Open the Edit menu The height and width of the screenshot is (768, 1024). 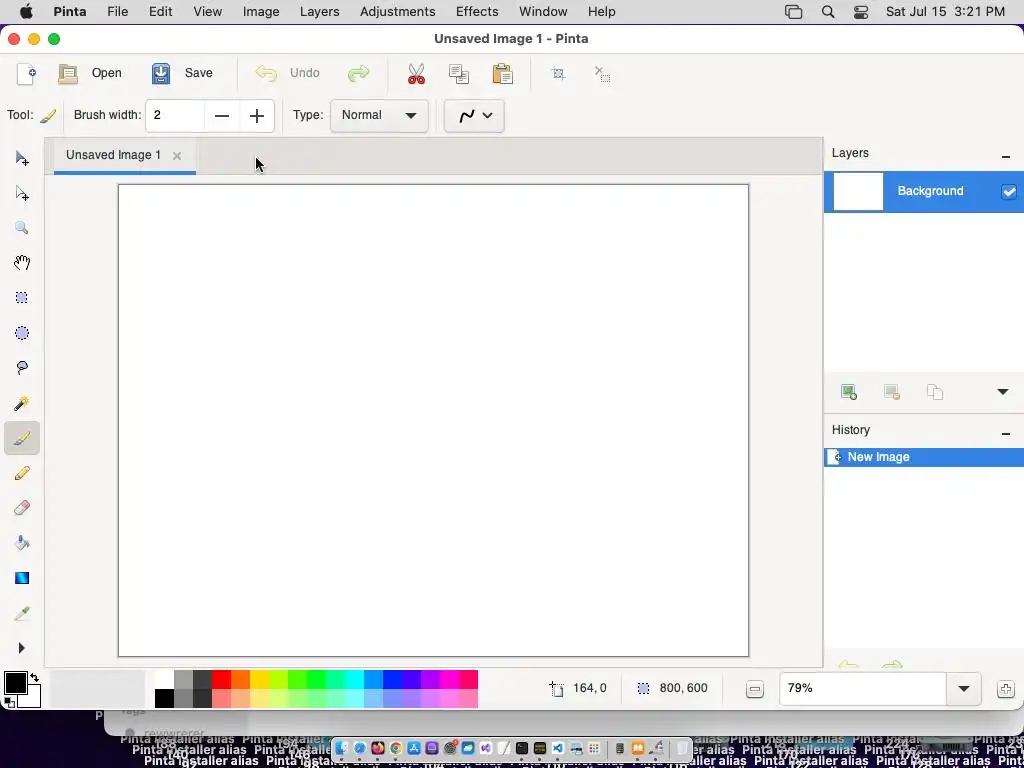[x=161, y=12]
